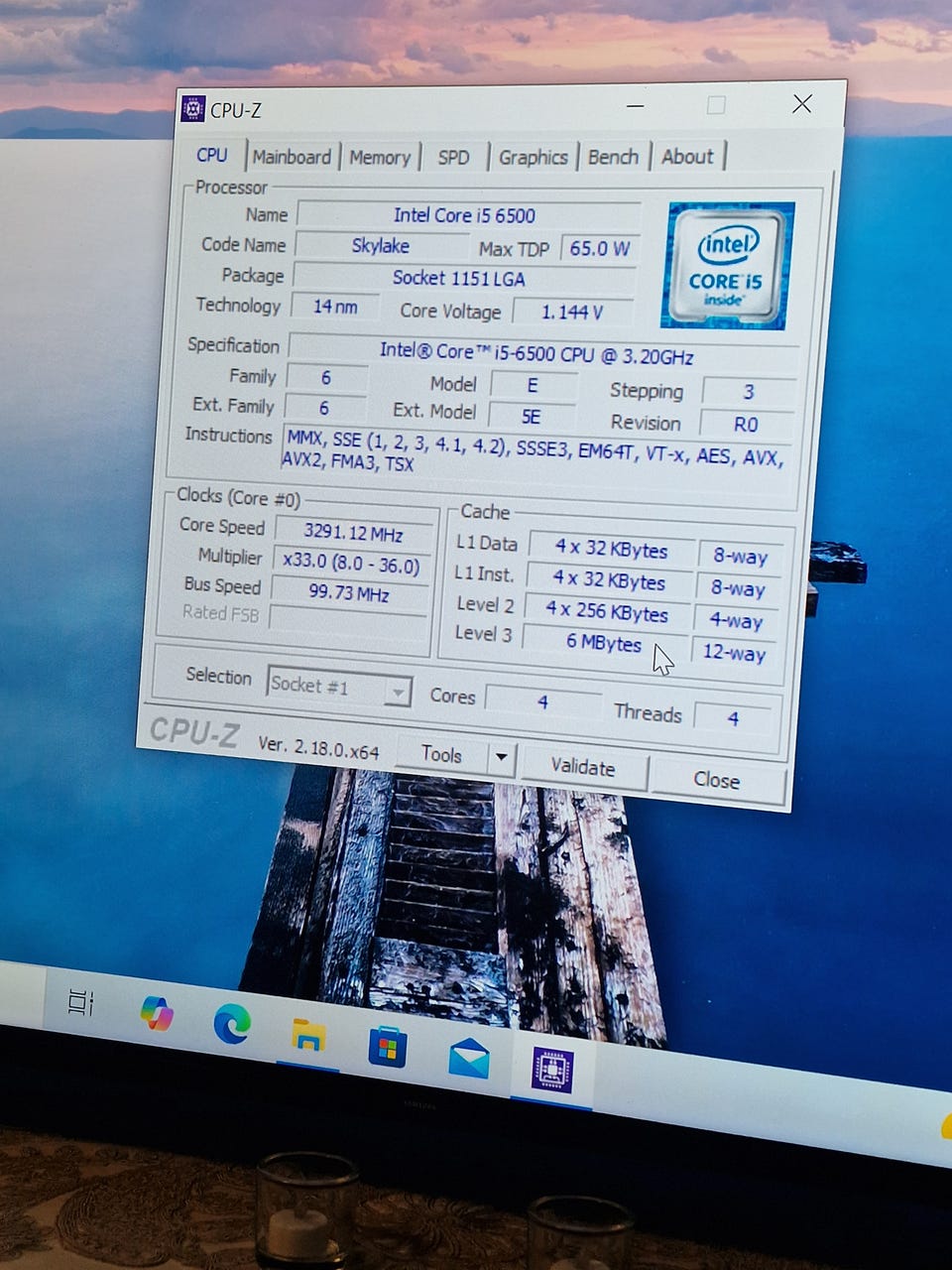Select the Graphics tab
The width and height of the screenshot is (952, 1270).
pyautogui.click(x=534, y=157)
